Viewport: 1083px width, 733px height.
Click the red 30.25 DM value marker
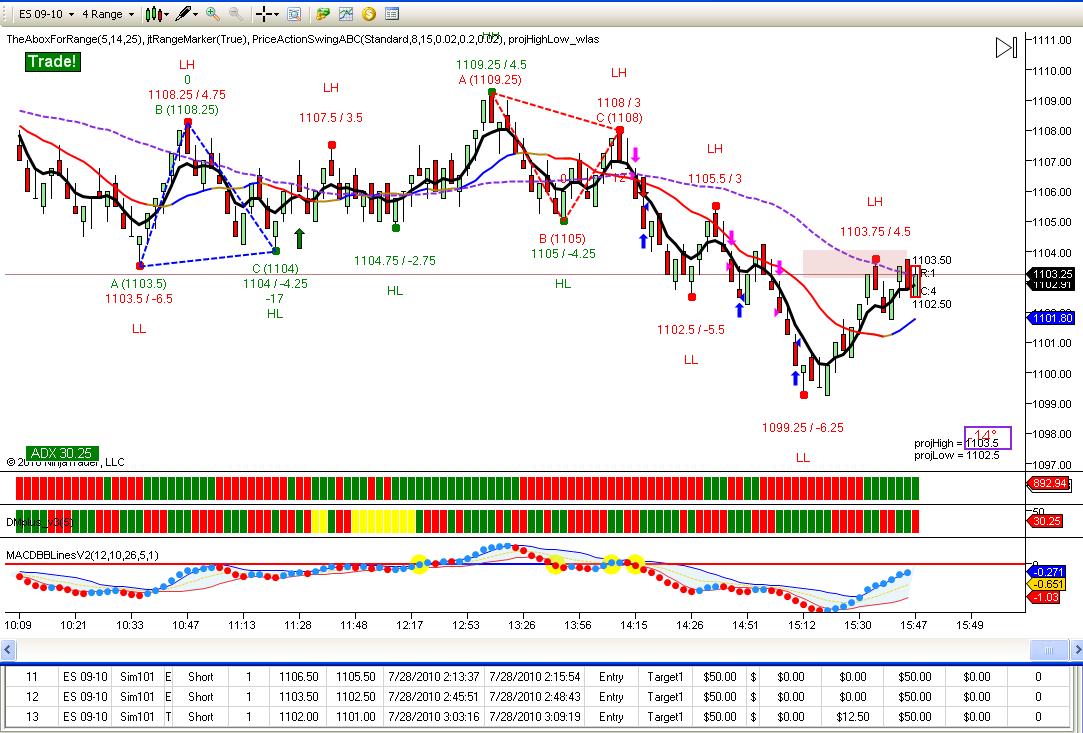pos(1046,521)
